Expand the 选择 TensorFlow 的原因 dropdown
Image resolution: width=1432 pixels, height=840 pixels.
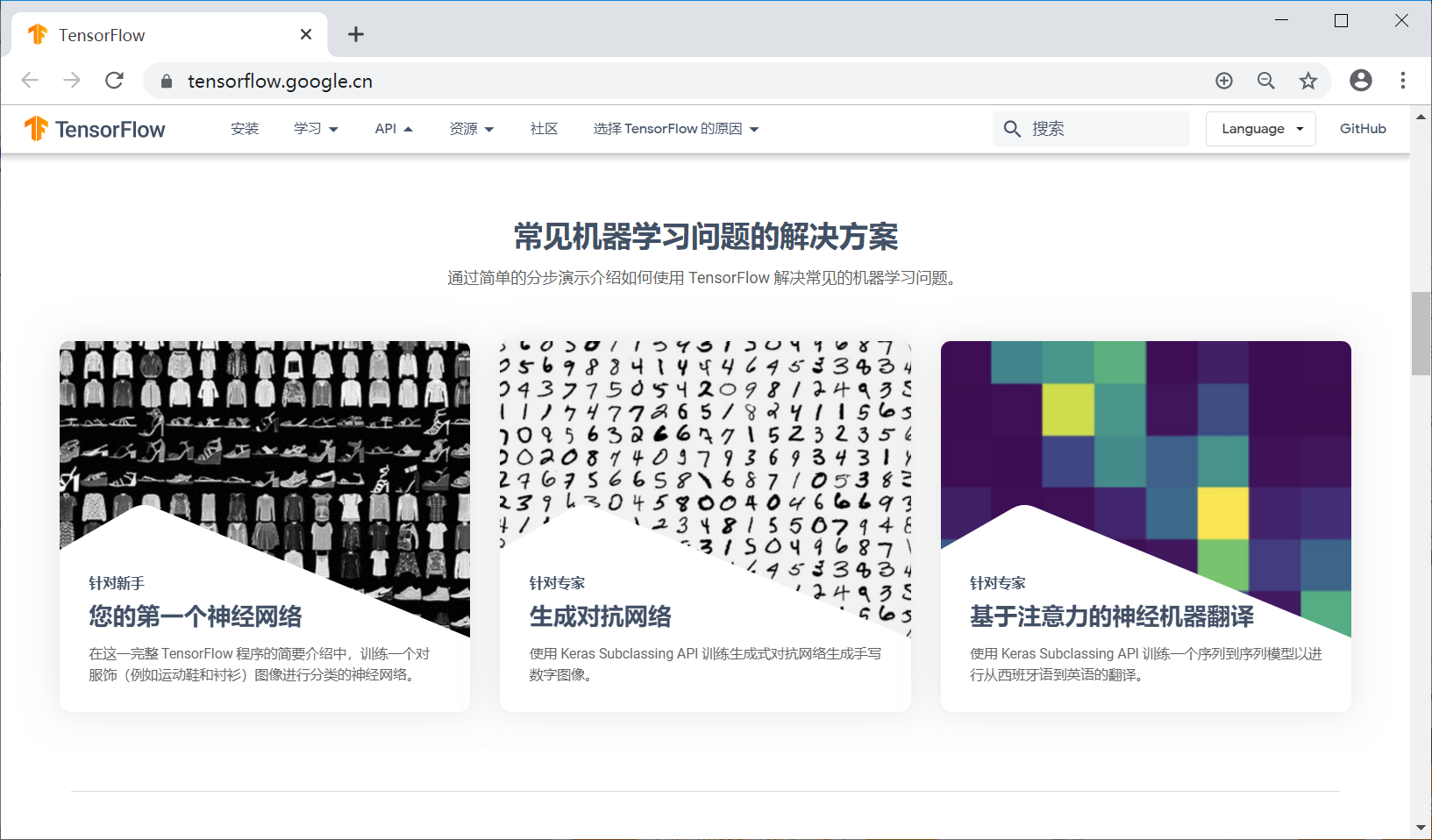(x=674, y=128)
